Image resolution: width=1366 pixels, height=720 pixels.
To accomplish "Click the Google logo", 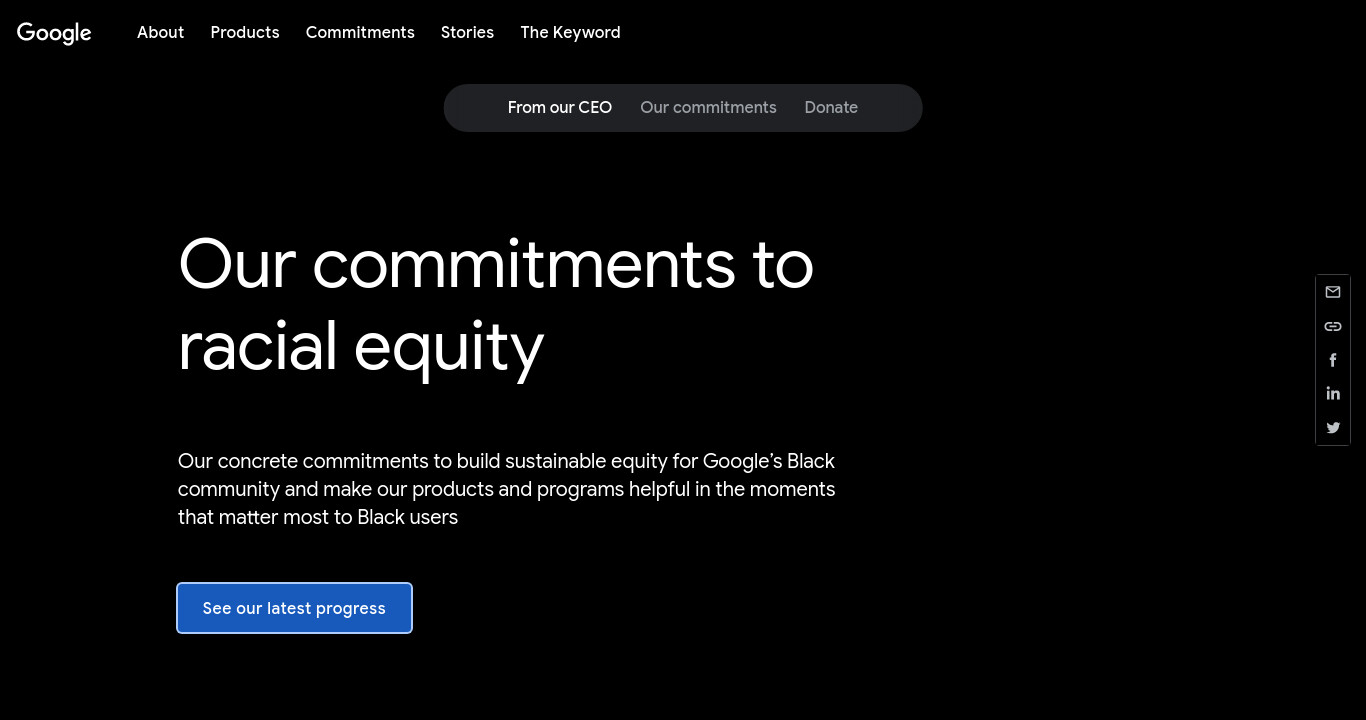I will click(54, 33).
